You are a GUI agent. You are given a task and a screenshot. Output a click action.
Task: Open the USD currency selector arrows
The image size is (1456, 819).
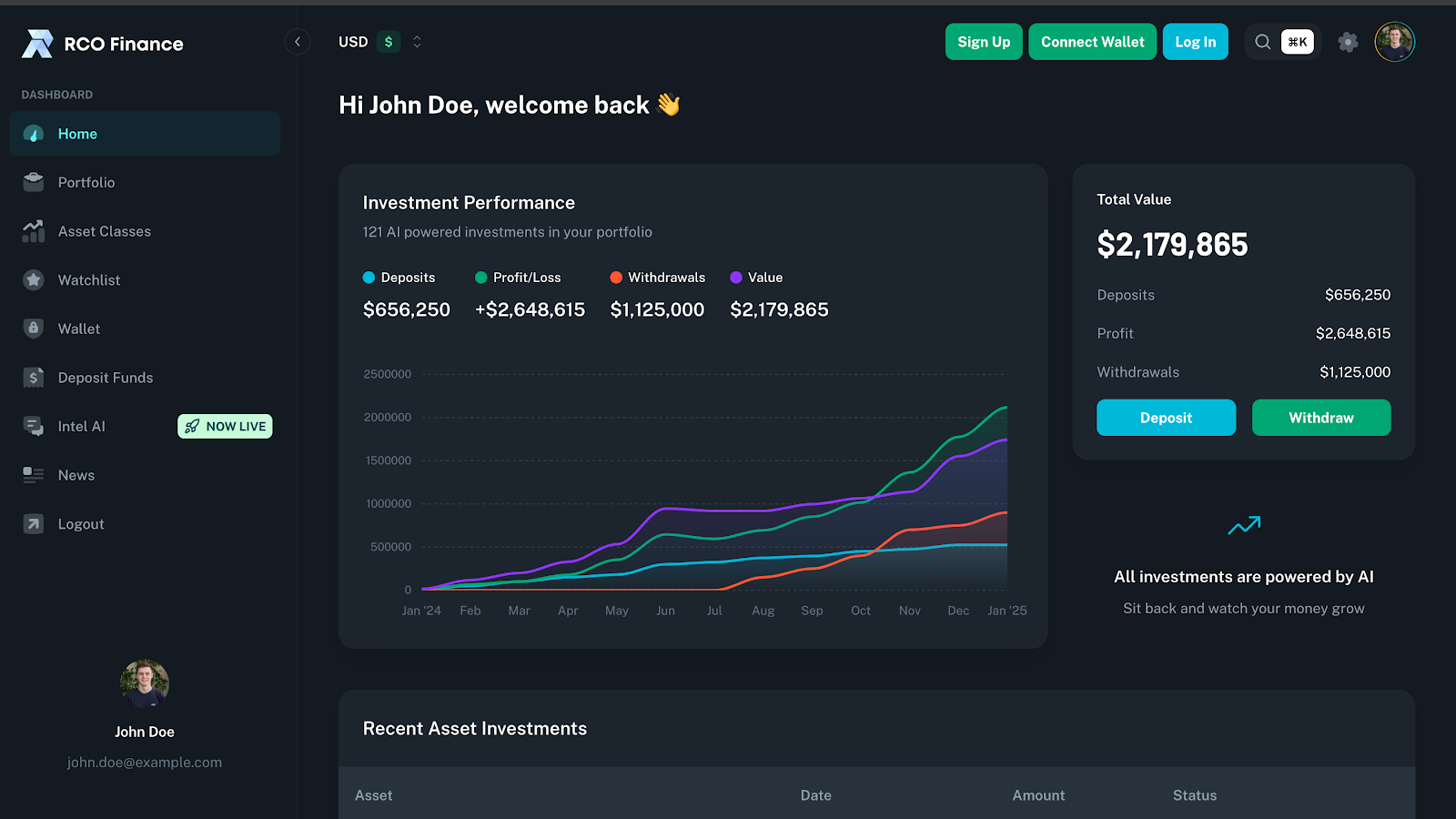[417, 42]
